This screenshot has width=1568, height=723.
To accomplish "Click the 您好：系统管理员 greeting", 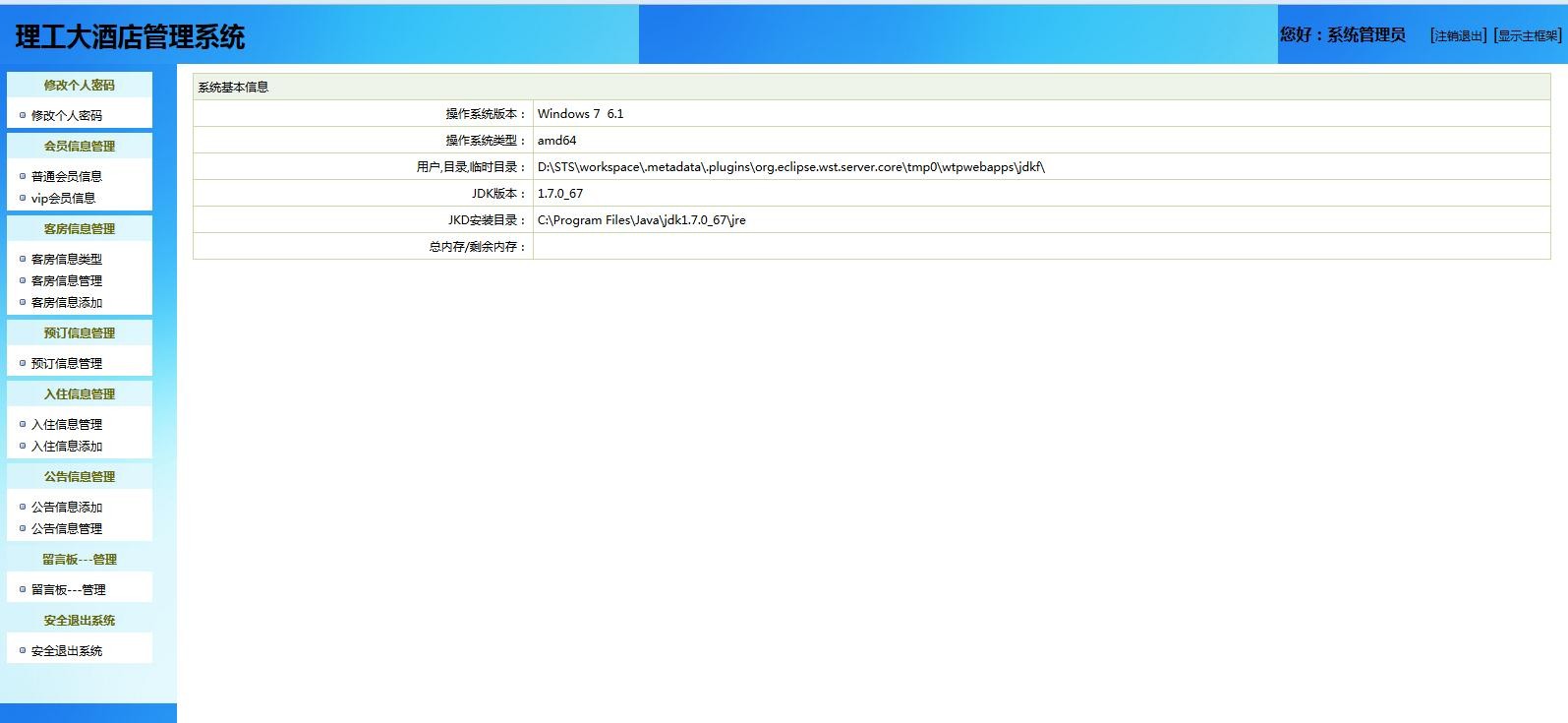I will coord(1343,35).
